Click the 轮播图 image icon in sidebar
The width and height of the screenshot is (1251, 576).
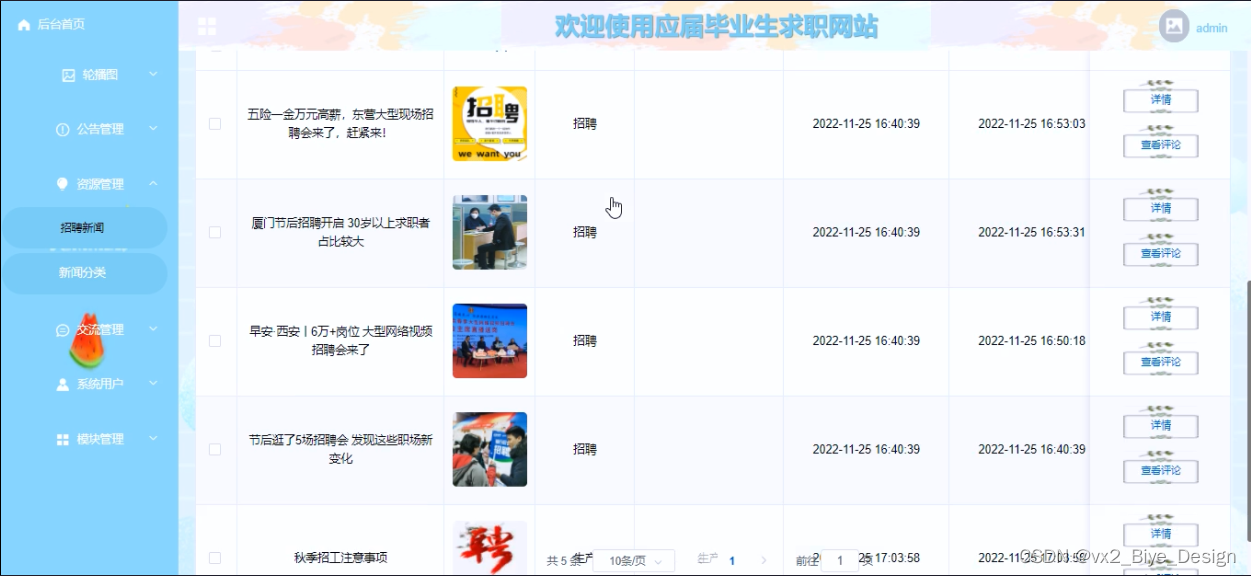tap(68, 75)
